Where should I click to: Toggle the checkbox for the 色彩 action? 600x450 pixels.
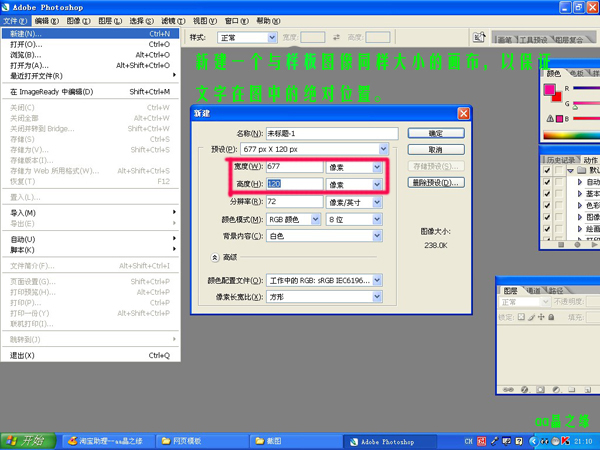[x=547, y=205]
